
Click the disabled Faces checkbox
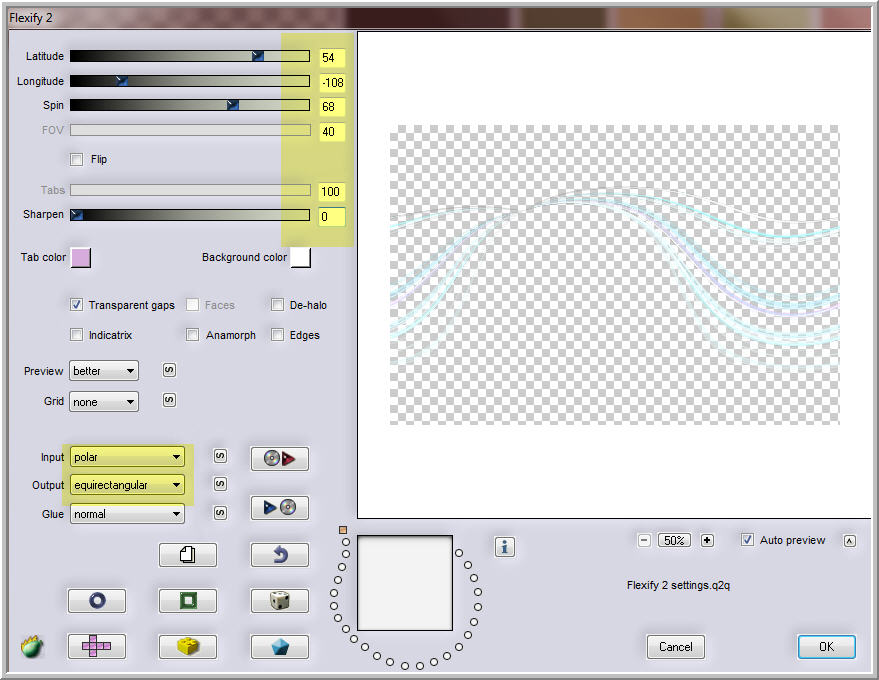pyautogui.click(x=192, y=304)
